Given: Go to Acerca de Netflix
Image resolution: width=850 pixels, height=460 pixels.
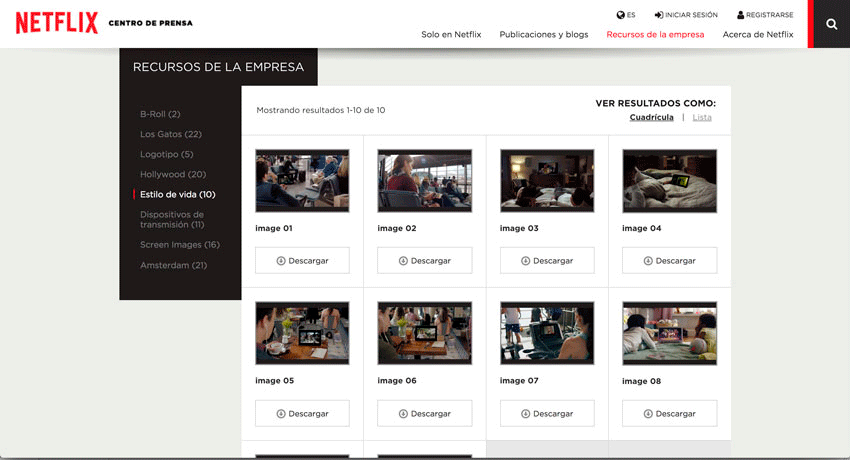Looking at the screenshot, I should [758, 34].
